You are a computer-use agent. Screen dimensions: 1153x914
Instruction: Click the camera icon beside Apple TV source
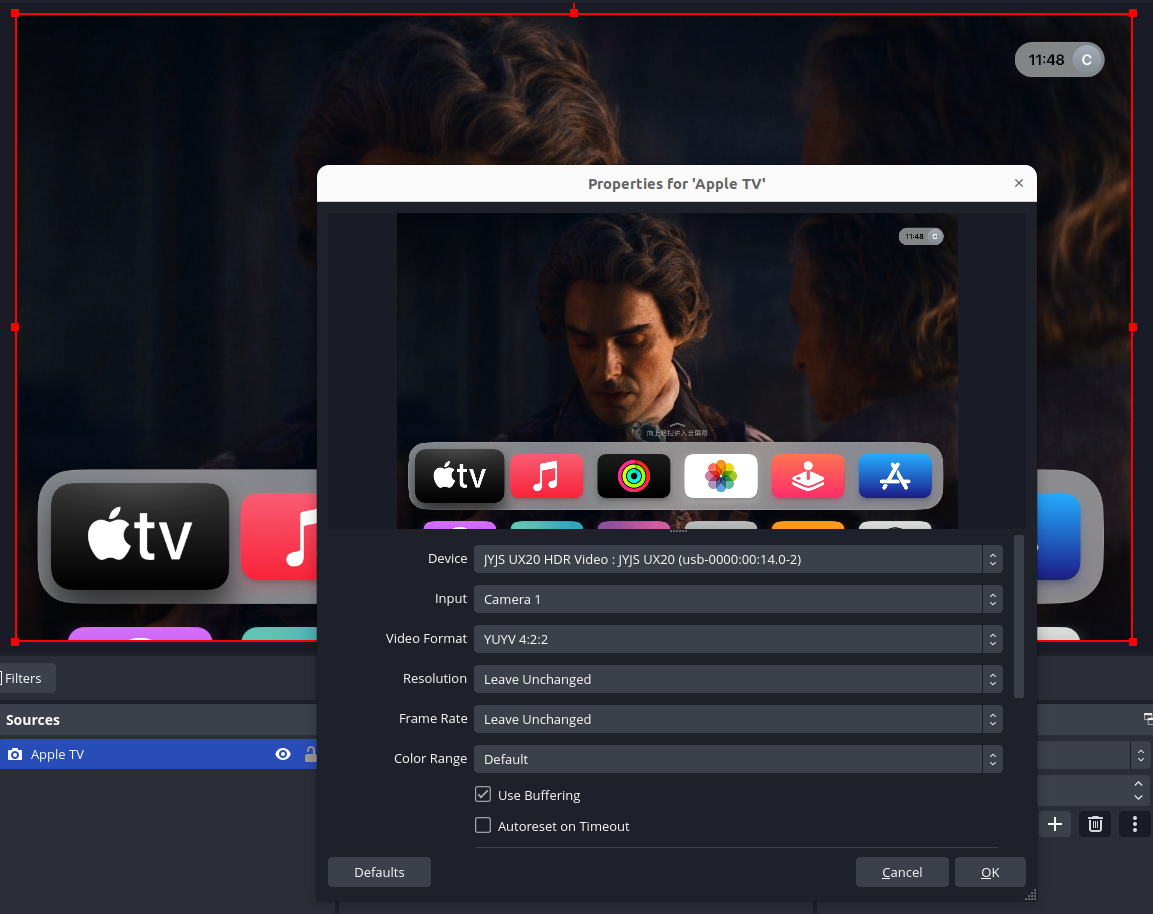pos(15,754)
